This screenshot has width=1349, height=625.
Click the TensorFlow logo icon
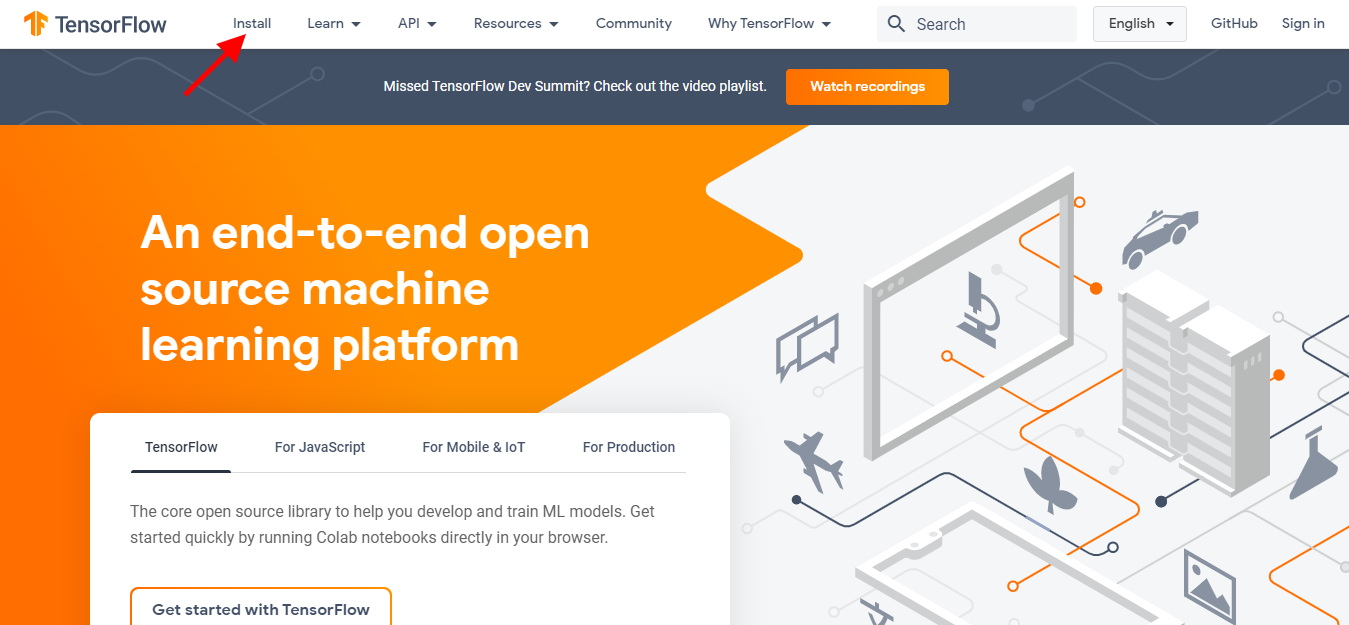click(x=36, y=24)
